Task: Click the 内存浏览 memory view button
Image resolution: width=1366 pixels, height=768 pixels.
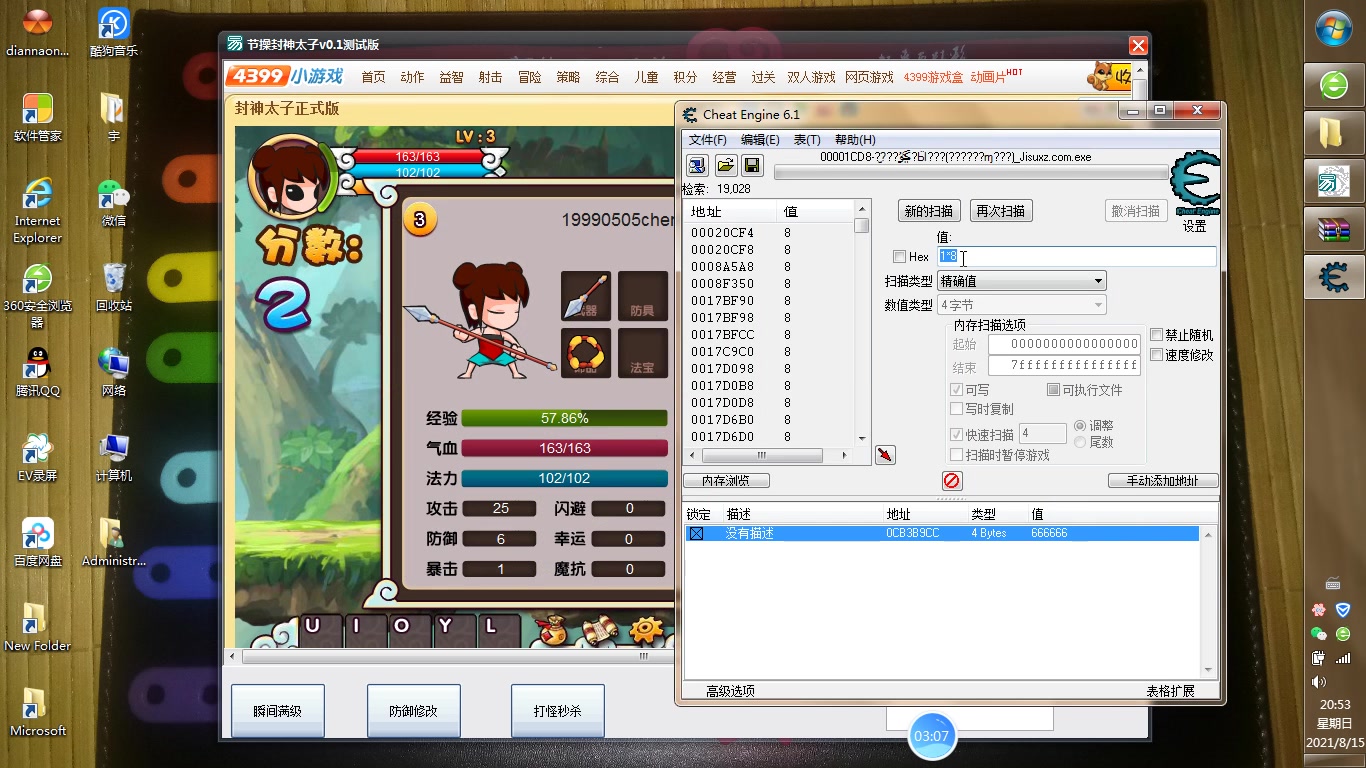Action: (x=727, y=481)
